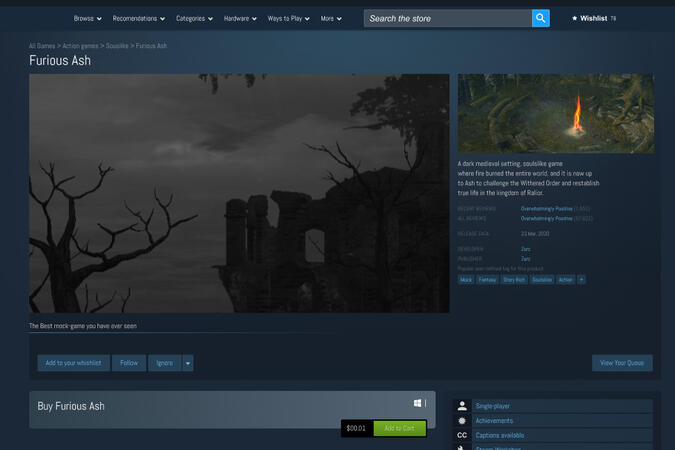
Task: Select the Story Rich tag
Action: 514,279
